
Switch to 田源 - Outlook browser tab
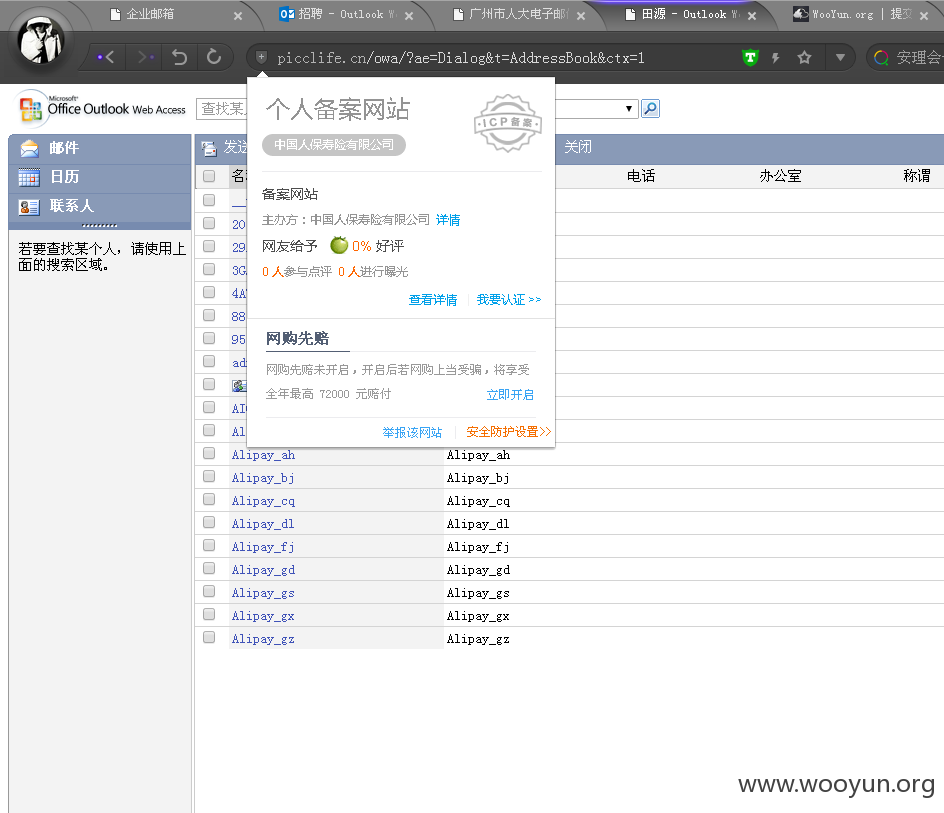click(x=683, y=14)
